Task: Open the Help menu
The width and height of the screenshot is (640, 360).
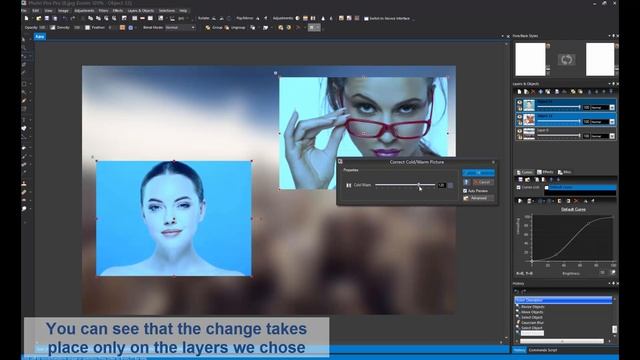Action: [x=183, y=11]
